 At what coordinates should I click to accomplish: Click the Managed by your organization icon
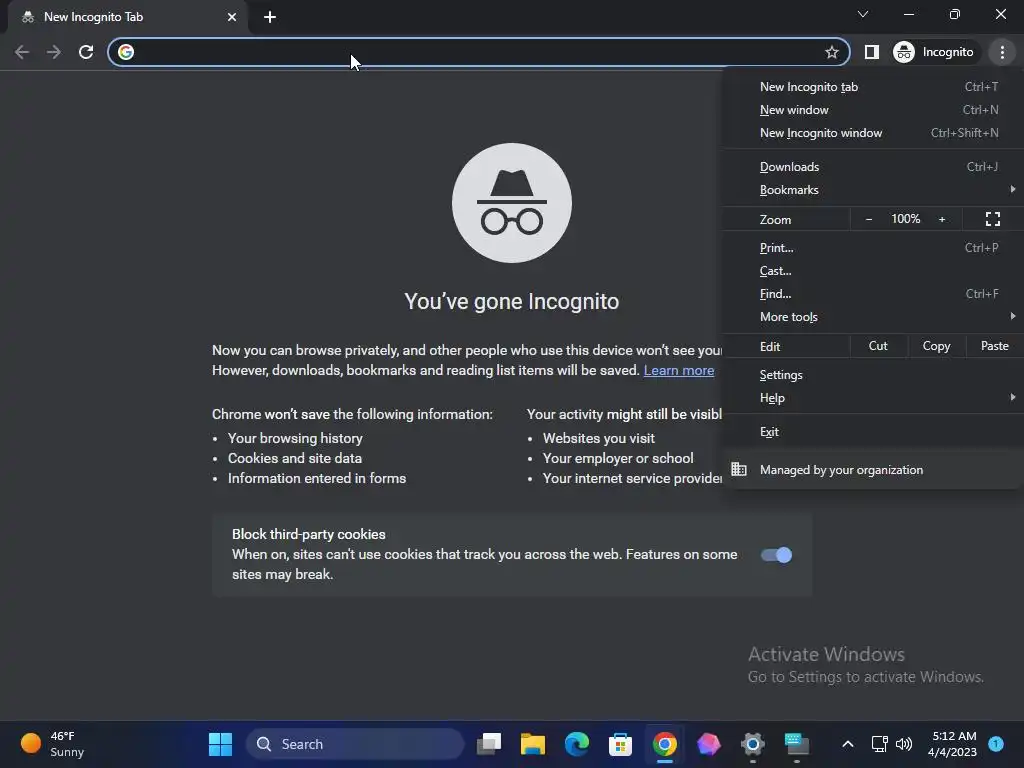(x=739, y=470)
